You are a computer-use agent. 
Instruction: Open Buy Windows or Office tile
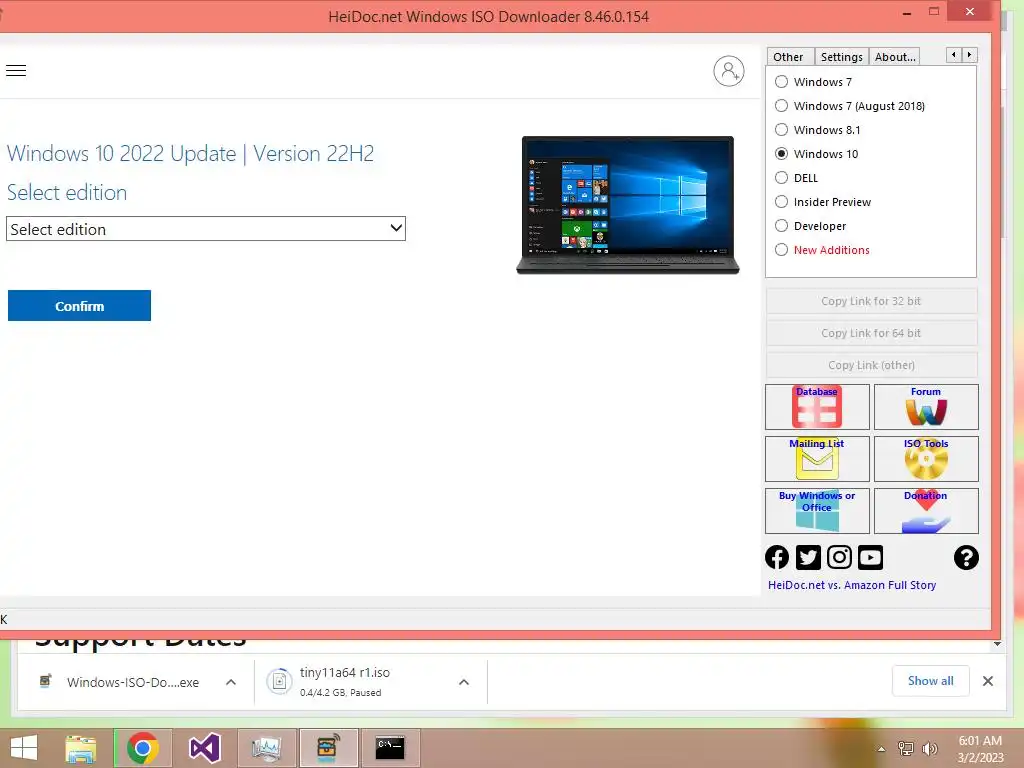point(817,511)
